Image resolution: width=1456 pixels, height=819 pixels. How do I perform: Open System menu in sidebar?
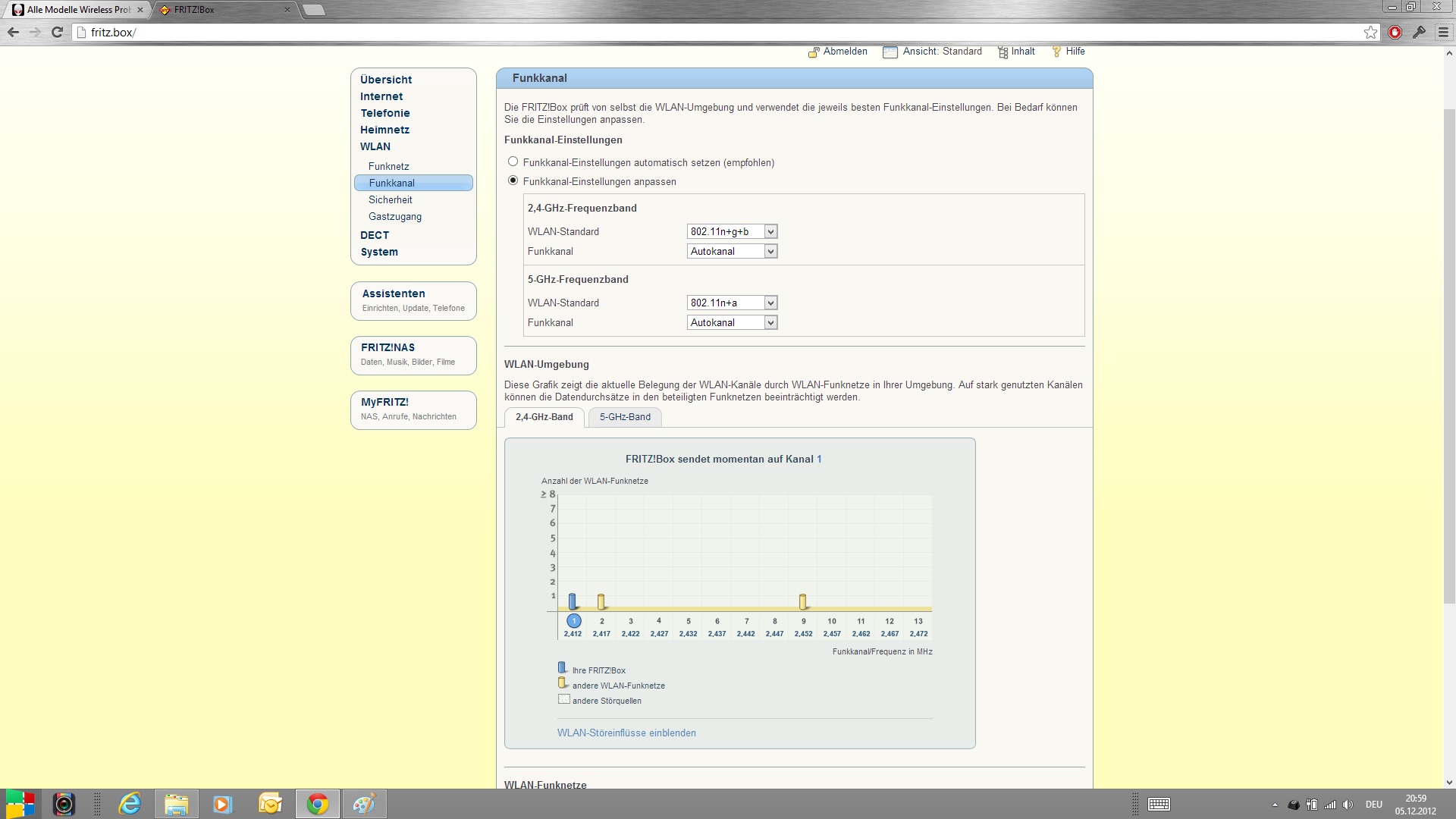(x=379, y=252)
